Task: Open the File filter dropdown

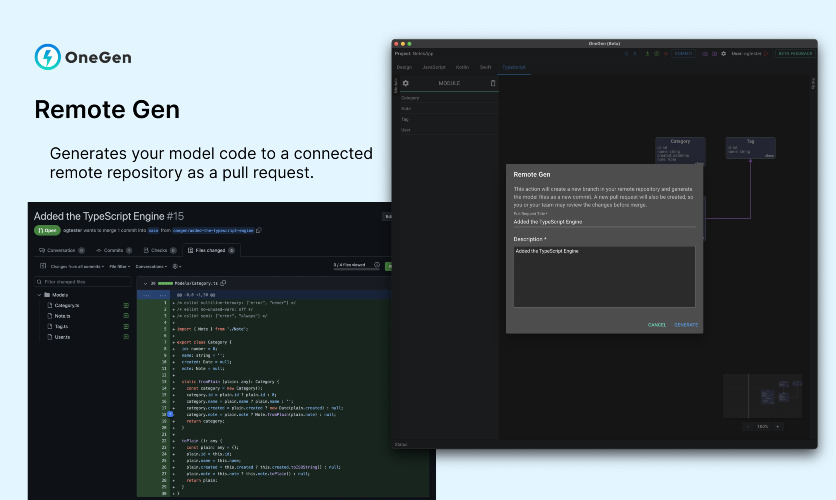Action: (118, 266)
